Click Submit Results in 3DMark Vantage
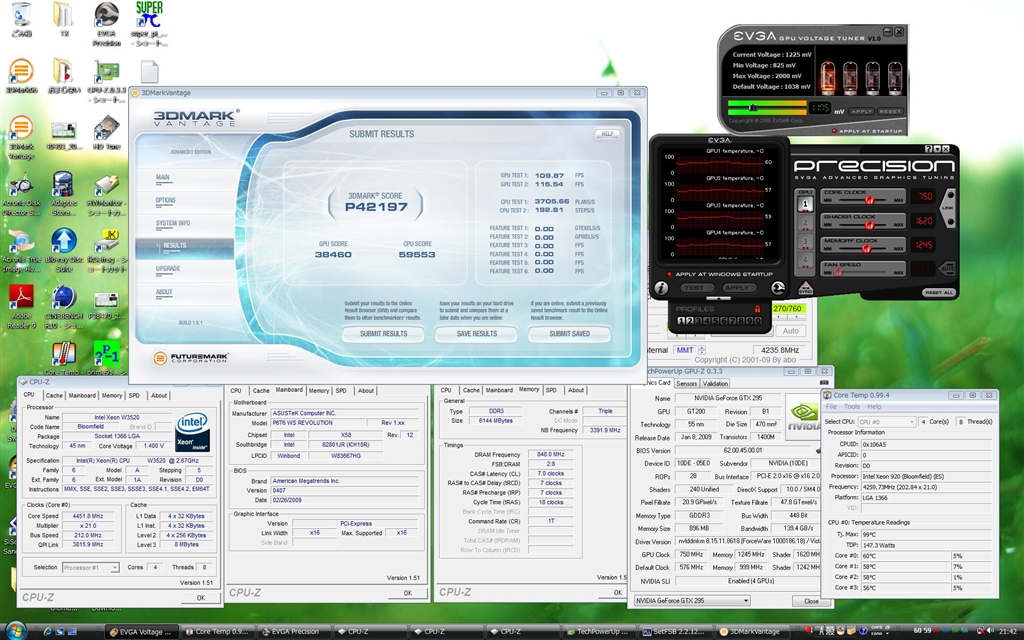Screen dimensions: 1024x640 coord(383,334)
